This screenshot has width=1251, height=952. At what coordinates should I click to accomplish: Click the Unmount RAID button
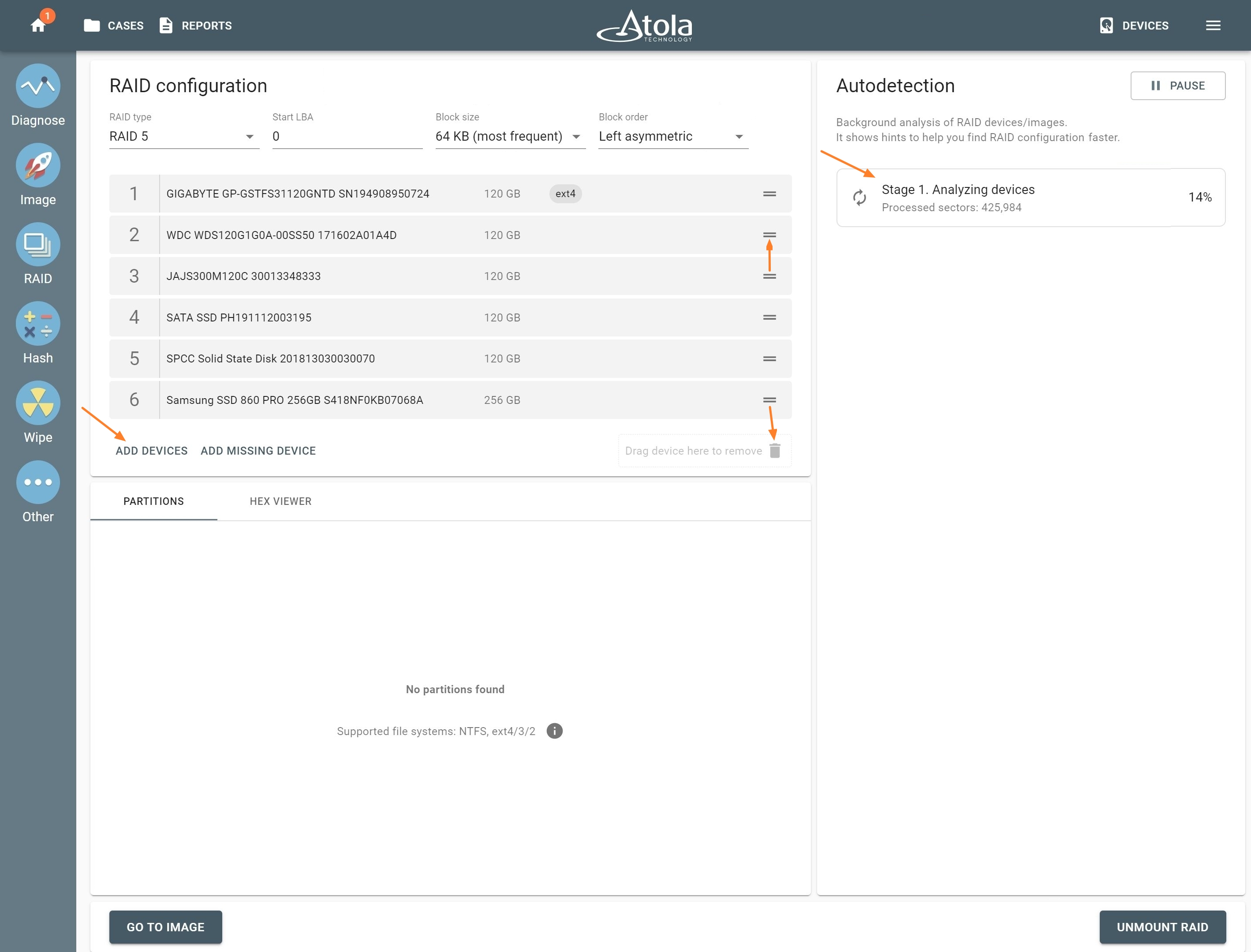point(1163,927)
